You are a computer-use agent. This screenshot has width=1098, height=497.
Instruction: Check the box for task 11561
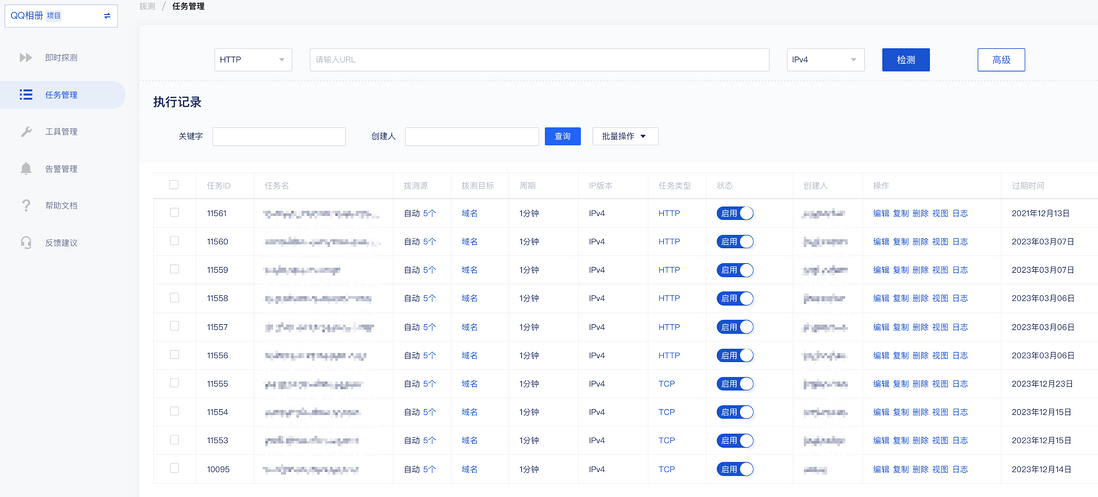tap(174, 212)
